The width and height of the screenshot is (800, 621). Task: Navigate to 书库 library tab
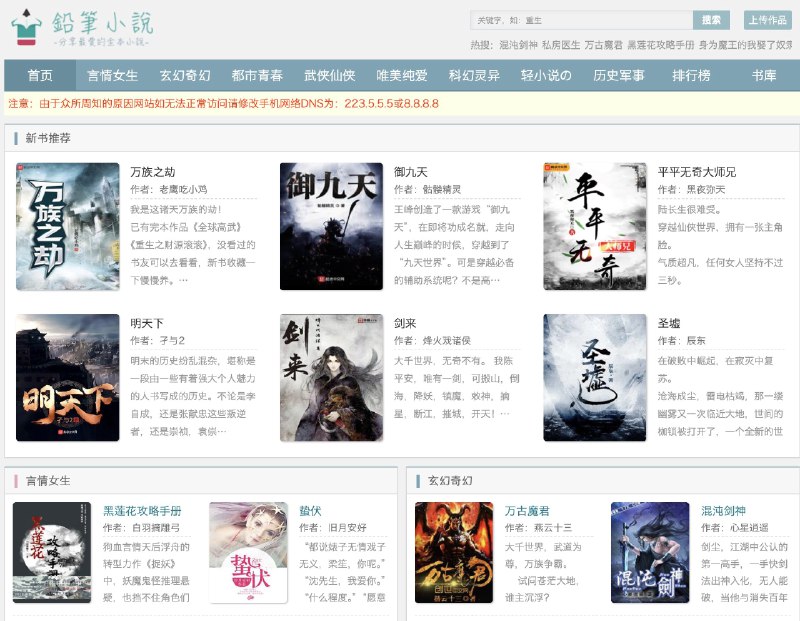pos(764,76)
